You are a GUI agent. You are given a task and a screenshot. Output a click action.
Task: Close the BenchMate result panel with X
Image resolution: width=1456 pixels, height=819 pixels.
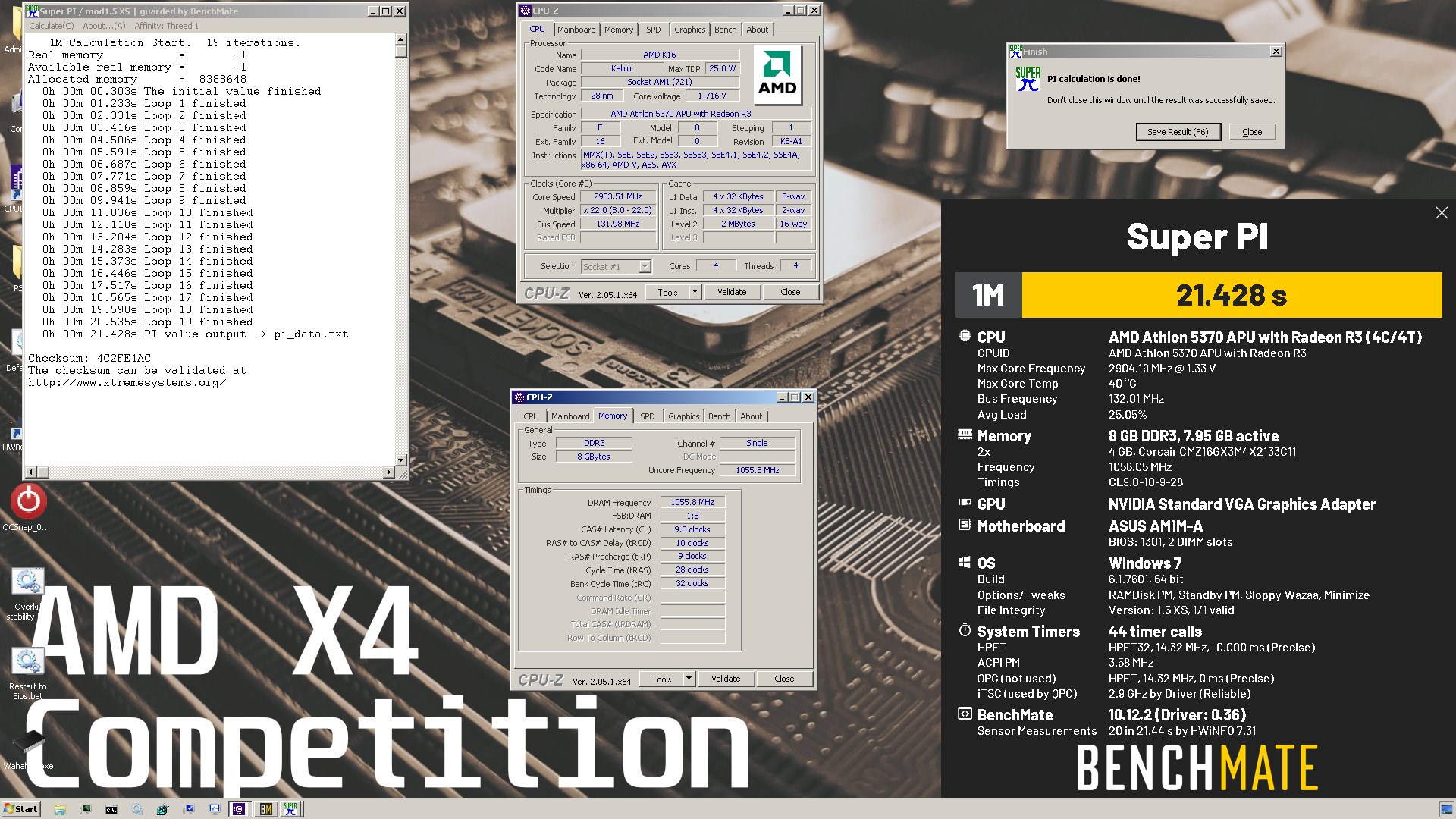(1442, 213)
